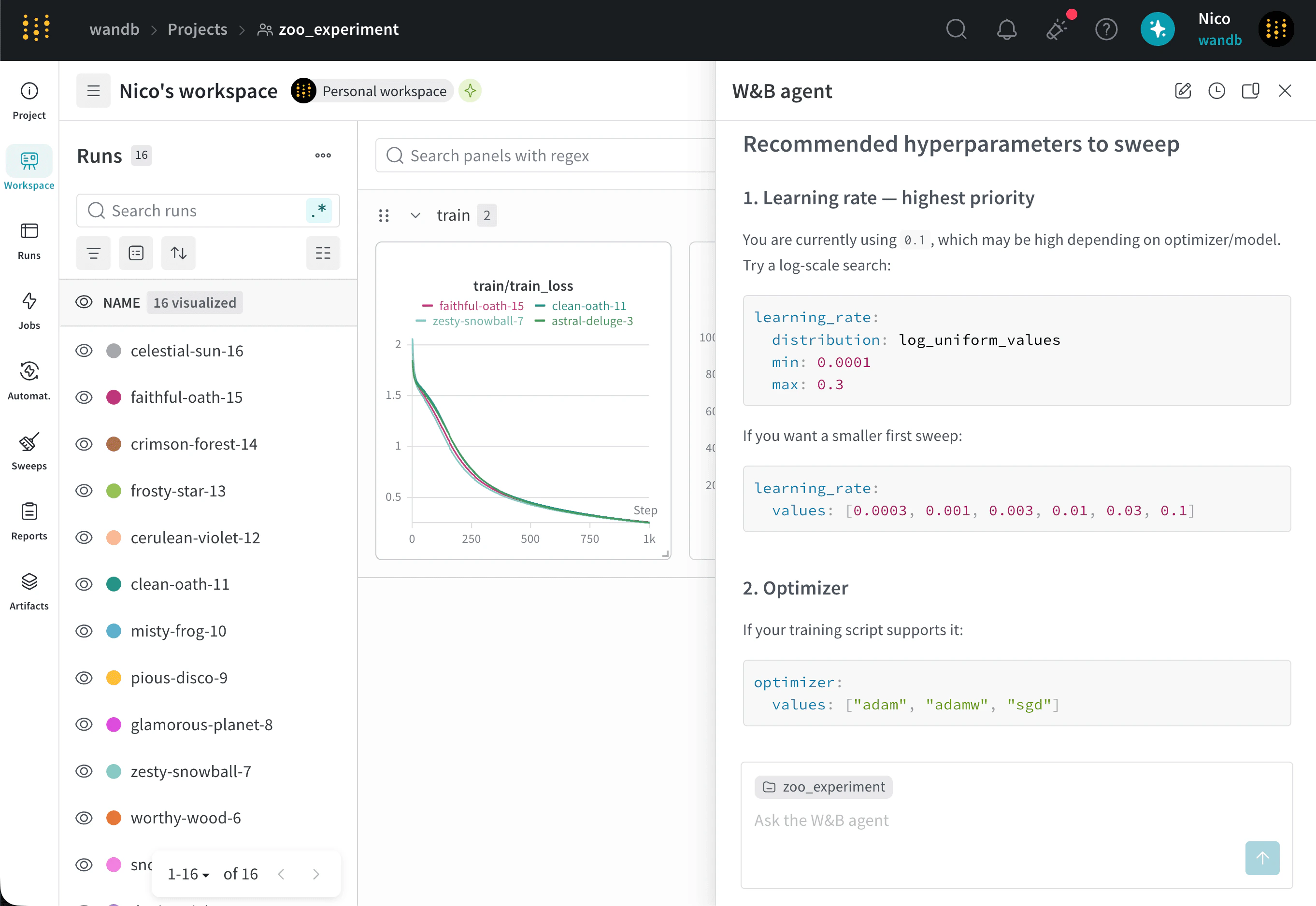Open the pious-disco-9 run name
Viewport: 1316px width, 906px height.
[179, 678]
